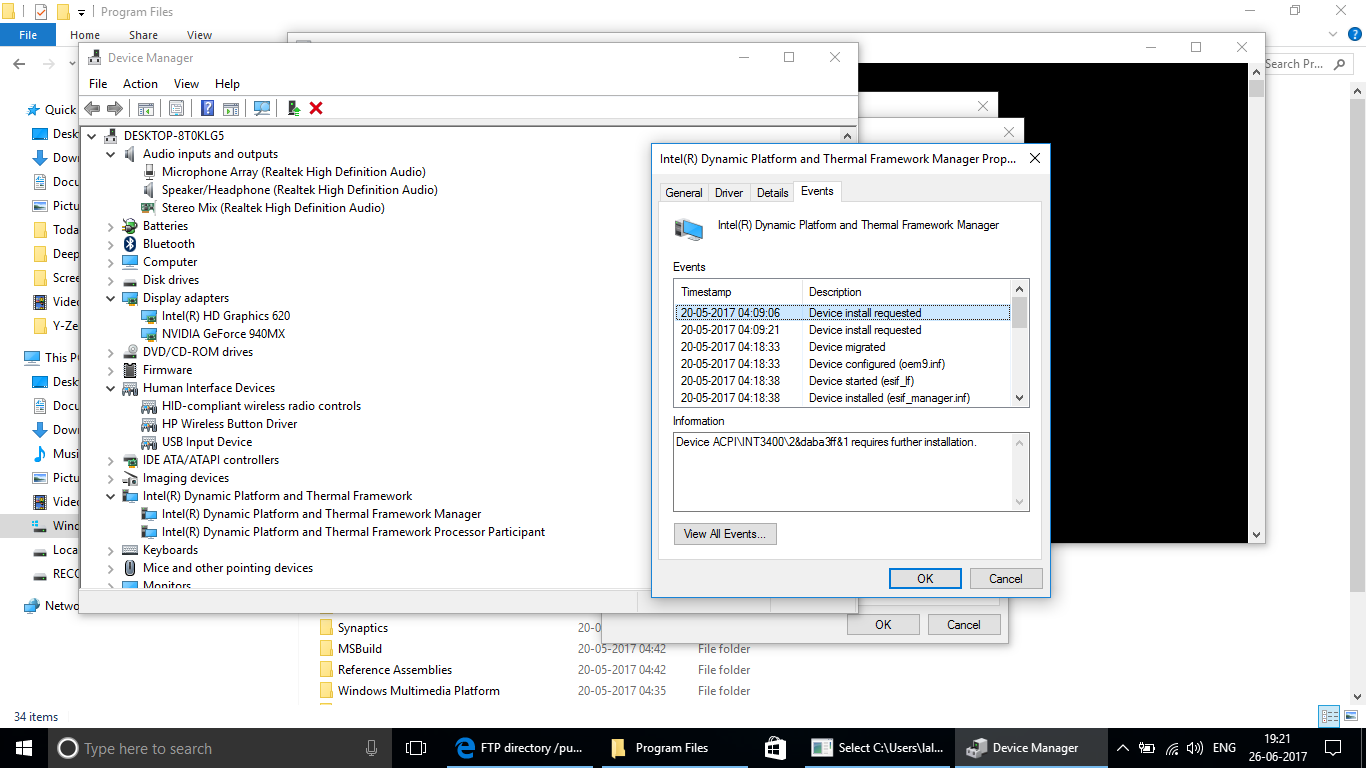This screenshot has width=1366, height=768.
Task: Show hidden tray icons chevron
Action: [1123, 748]
